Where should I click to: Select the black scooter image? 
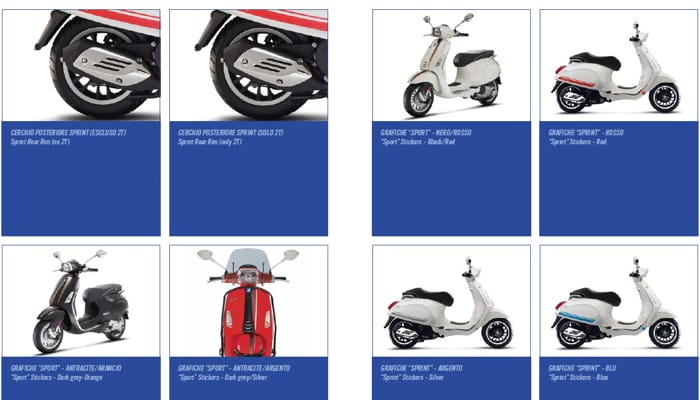pyautogui.click(x=81, y=301)
